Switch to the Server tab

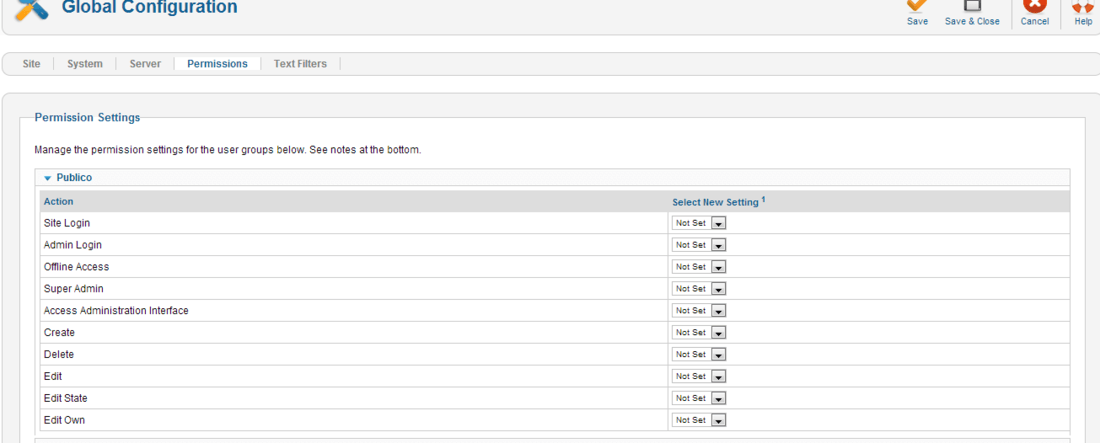[145, 64]
